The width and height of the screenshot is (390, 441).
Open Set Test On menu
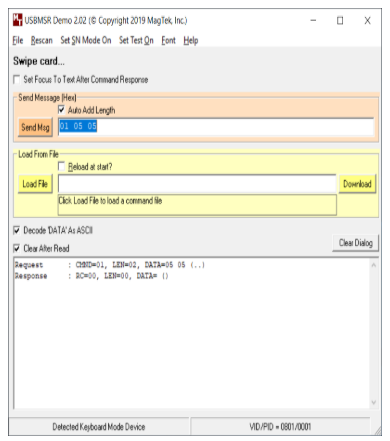(136, 41)
